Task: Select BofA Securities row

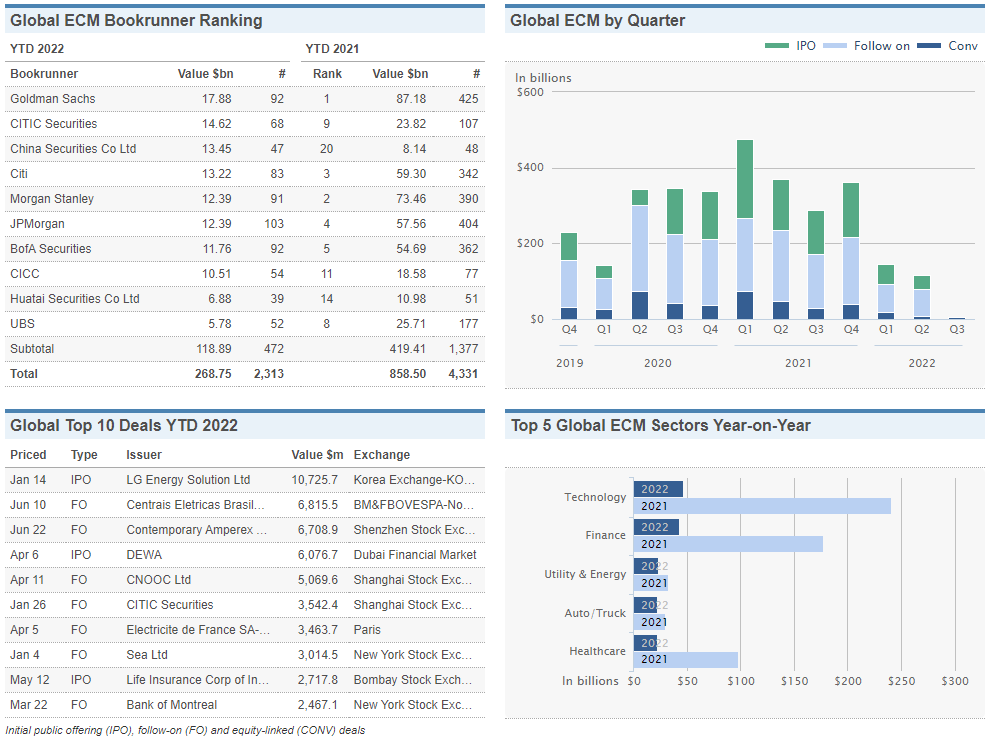Action: [x=245, y=249]
